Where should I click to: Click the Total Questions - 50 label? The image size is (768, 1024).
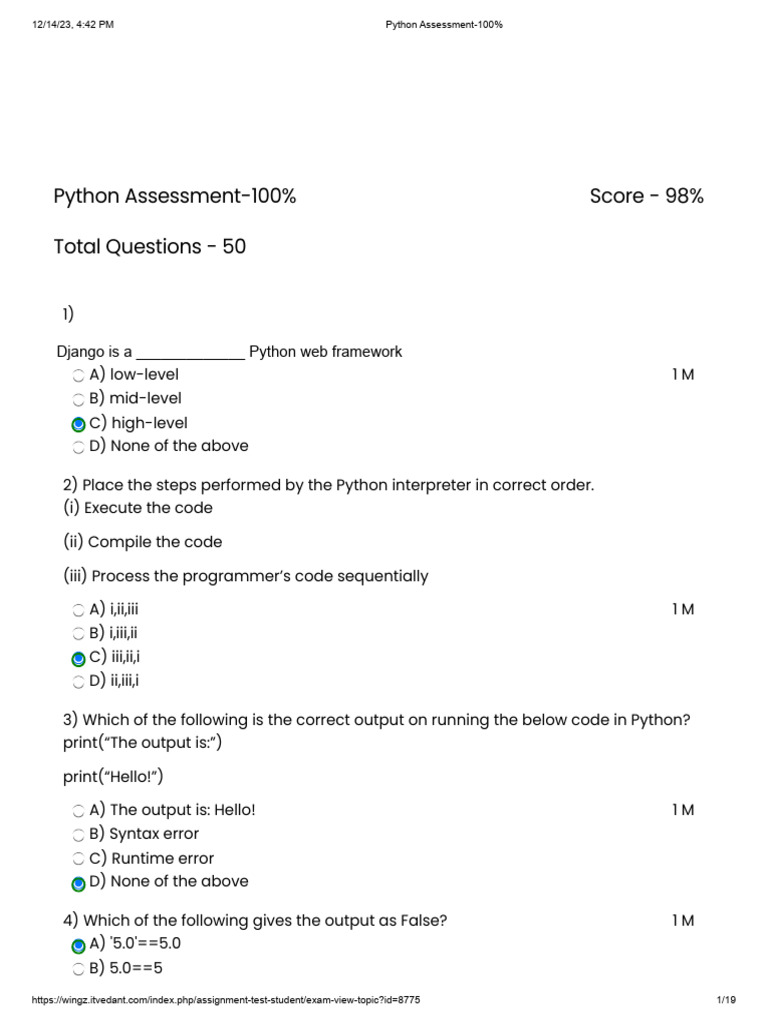(x=150, y=246)
